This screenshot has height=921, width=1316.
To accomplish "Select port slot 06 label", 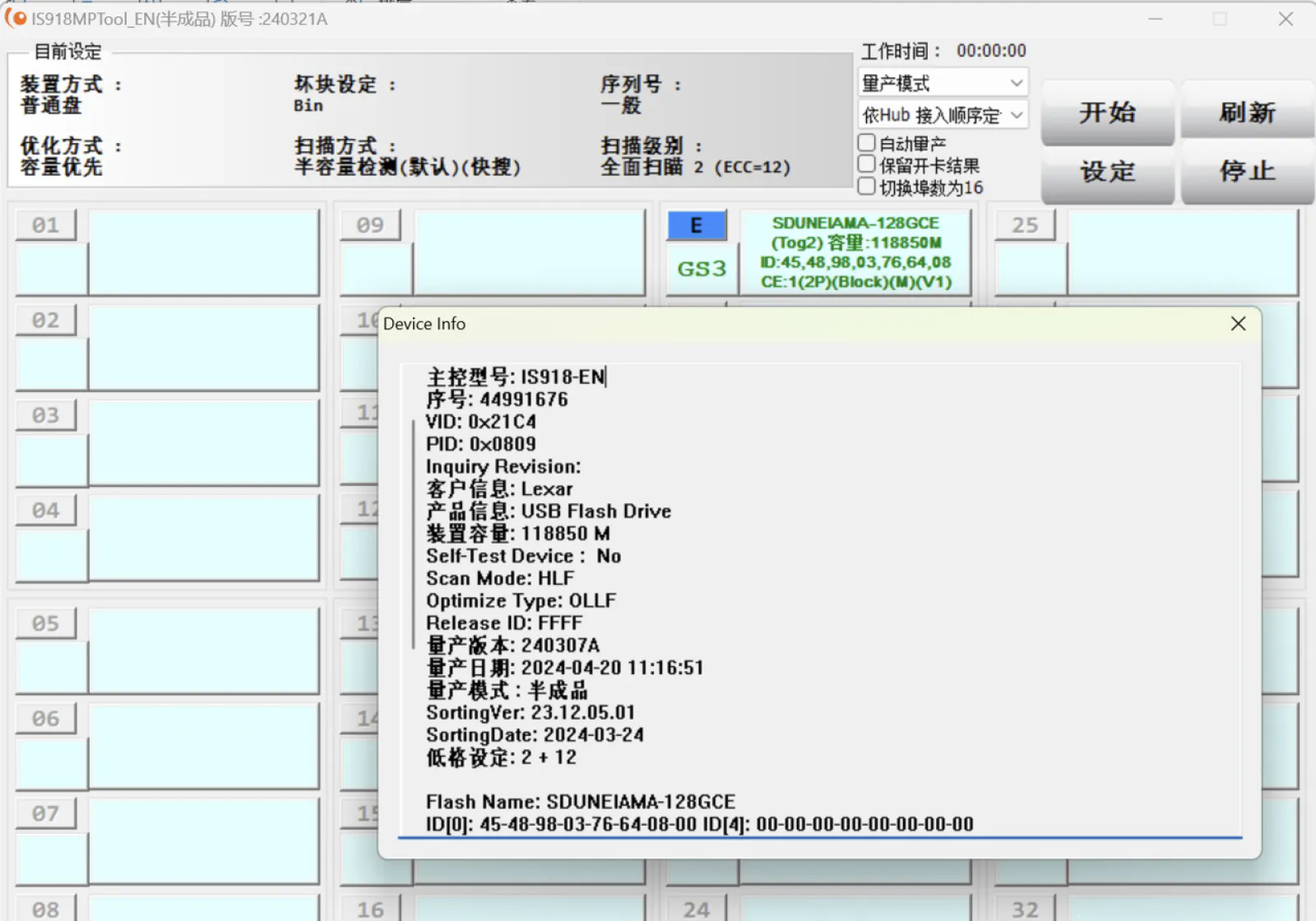I will pos(46,719).
